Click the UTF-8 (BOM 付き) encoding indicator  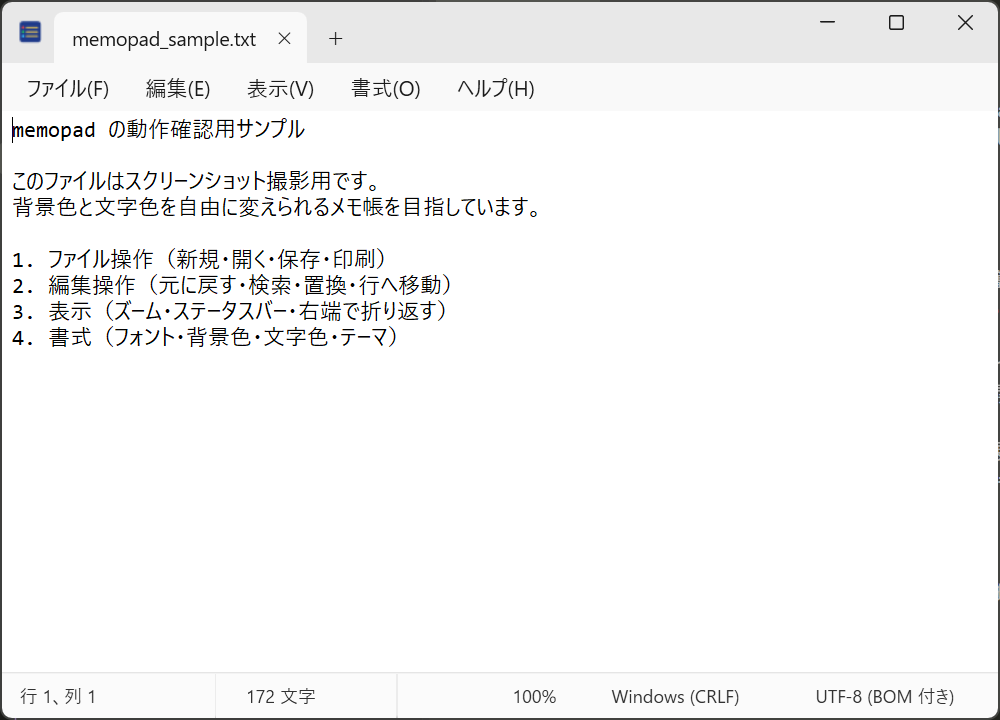click(x=885, y=696)
